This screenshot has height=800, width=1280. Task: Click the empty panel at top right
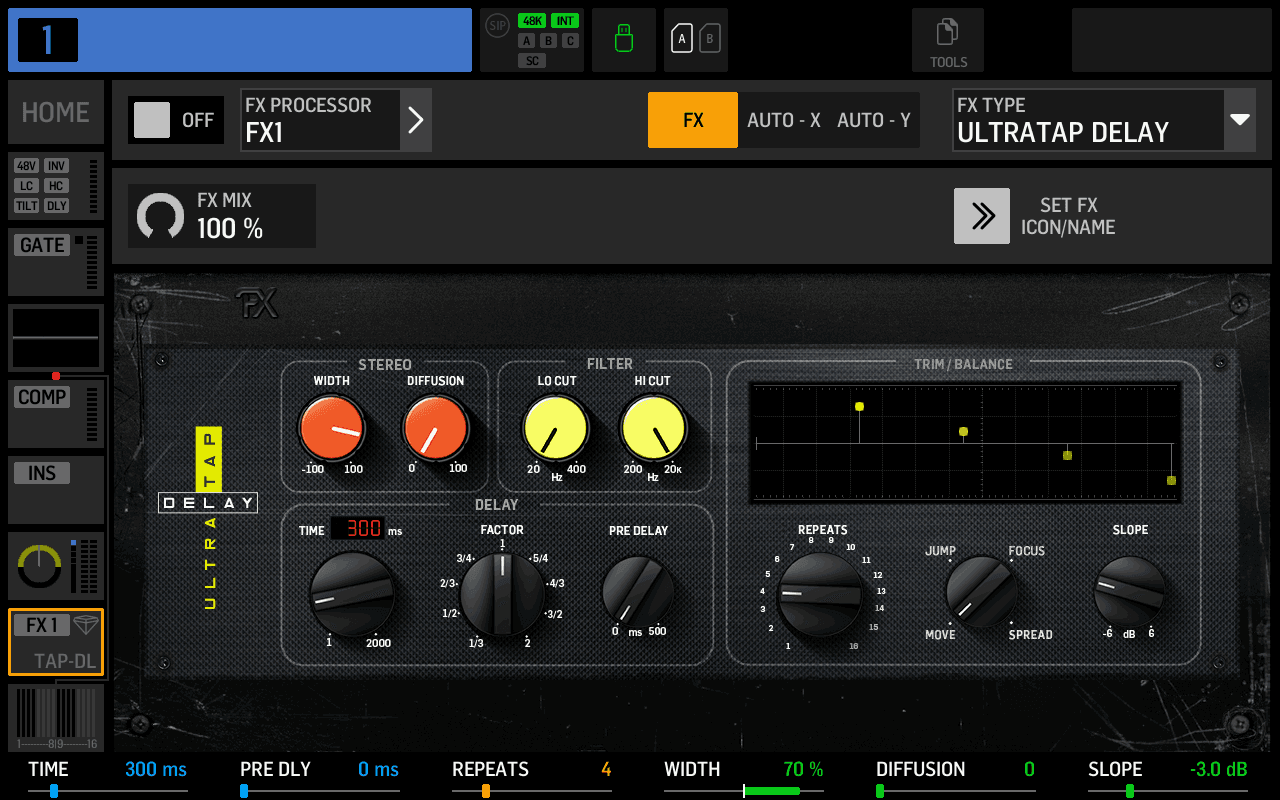(x=1172, y=40)
